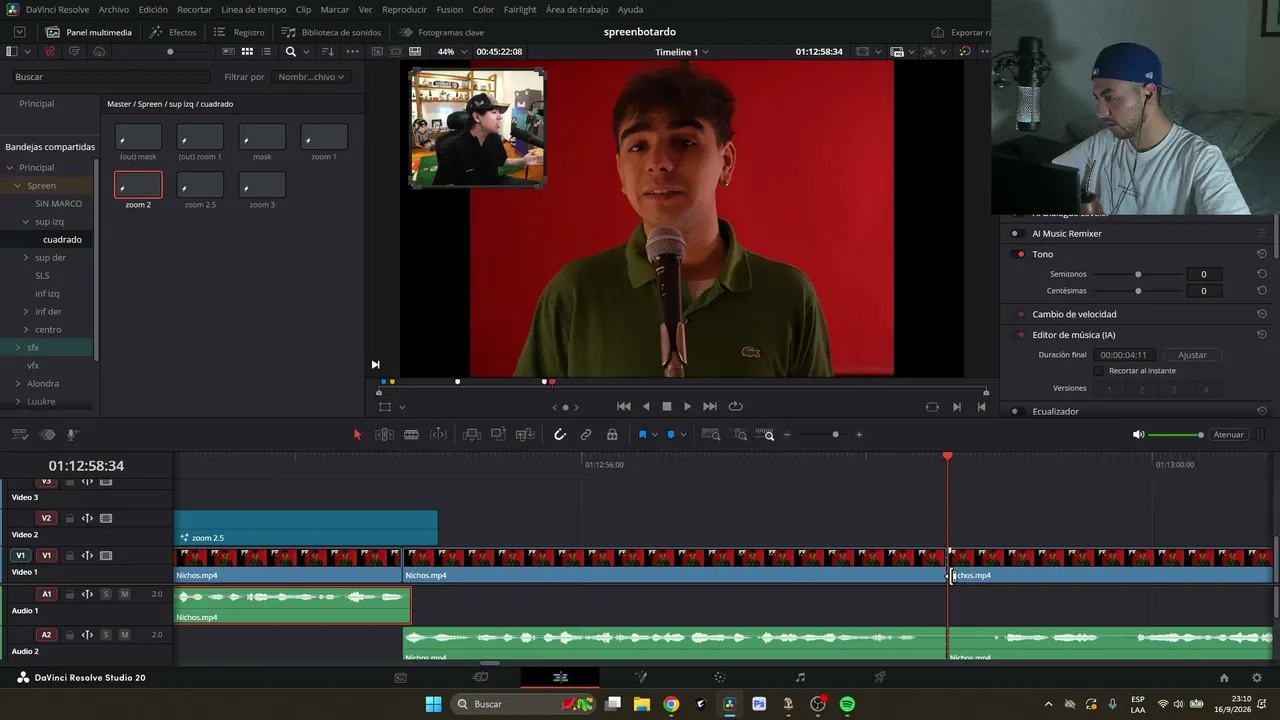
Task: Click the Ajustar button
Action: pyautogui.click(x=1192, y=355)
